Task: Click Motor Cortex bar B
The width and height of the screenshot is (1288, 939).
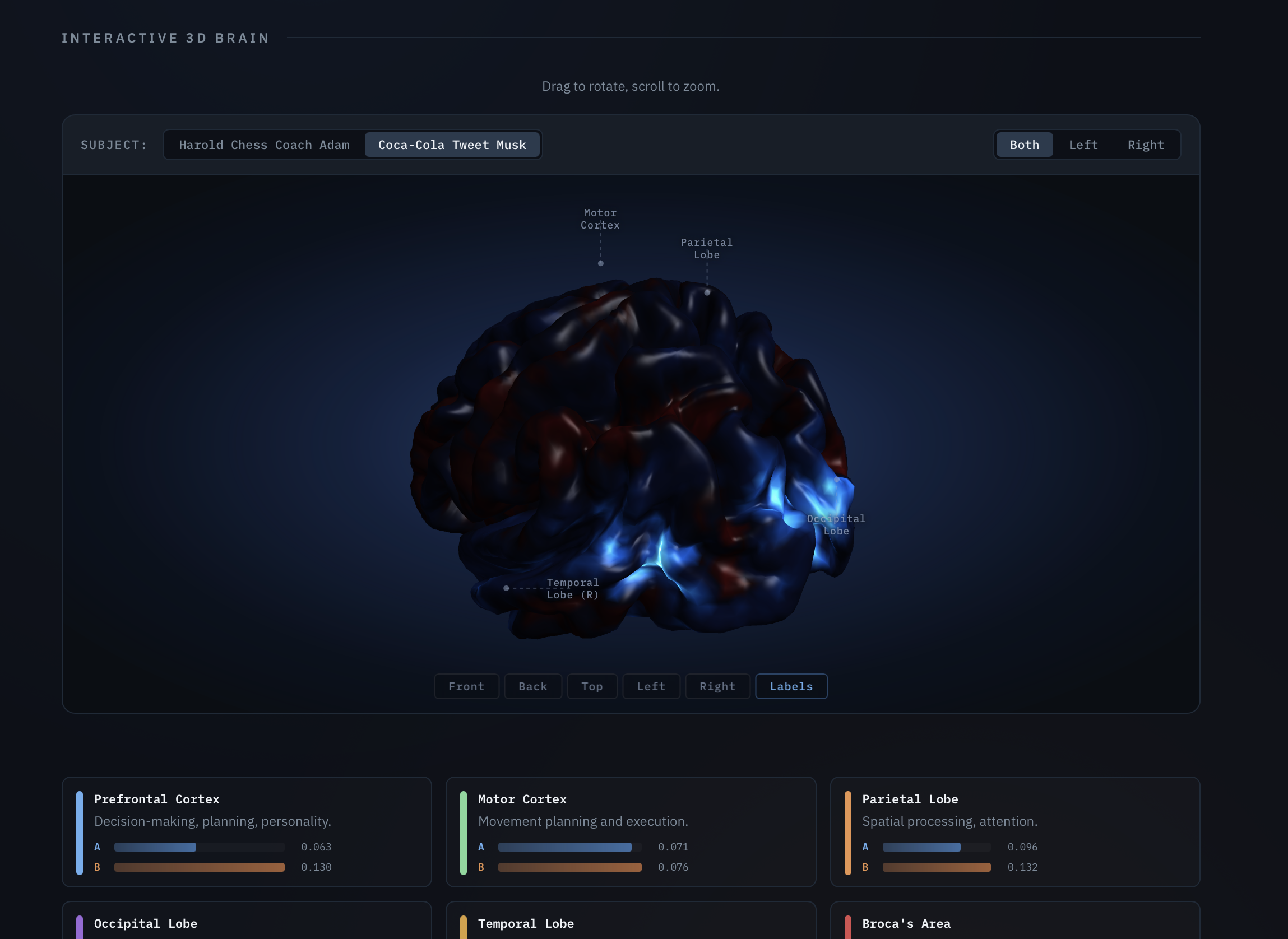Action: pos(569,867)
